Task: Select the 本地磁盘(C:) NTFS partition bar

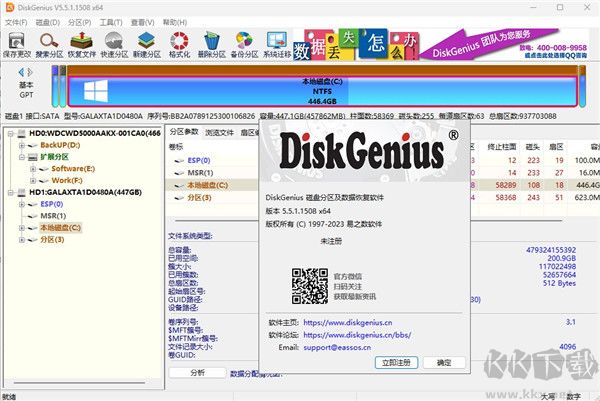Action: pyautogui.click(x=322, y=91)
